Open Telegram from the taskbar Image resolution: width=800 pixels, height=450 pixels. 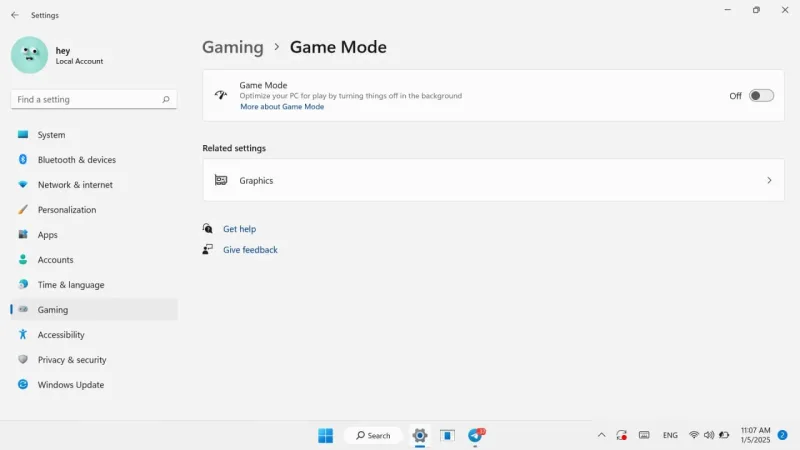pyautogui.click(x=475, y=435)
